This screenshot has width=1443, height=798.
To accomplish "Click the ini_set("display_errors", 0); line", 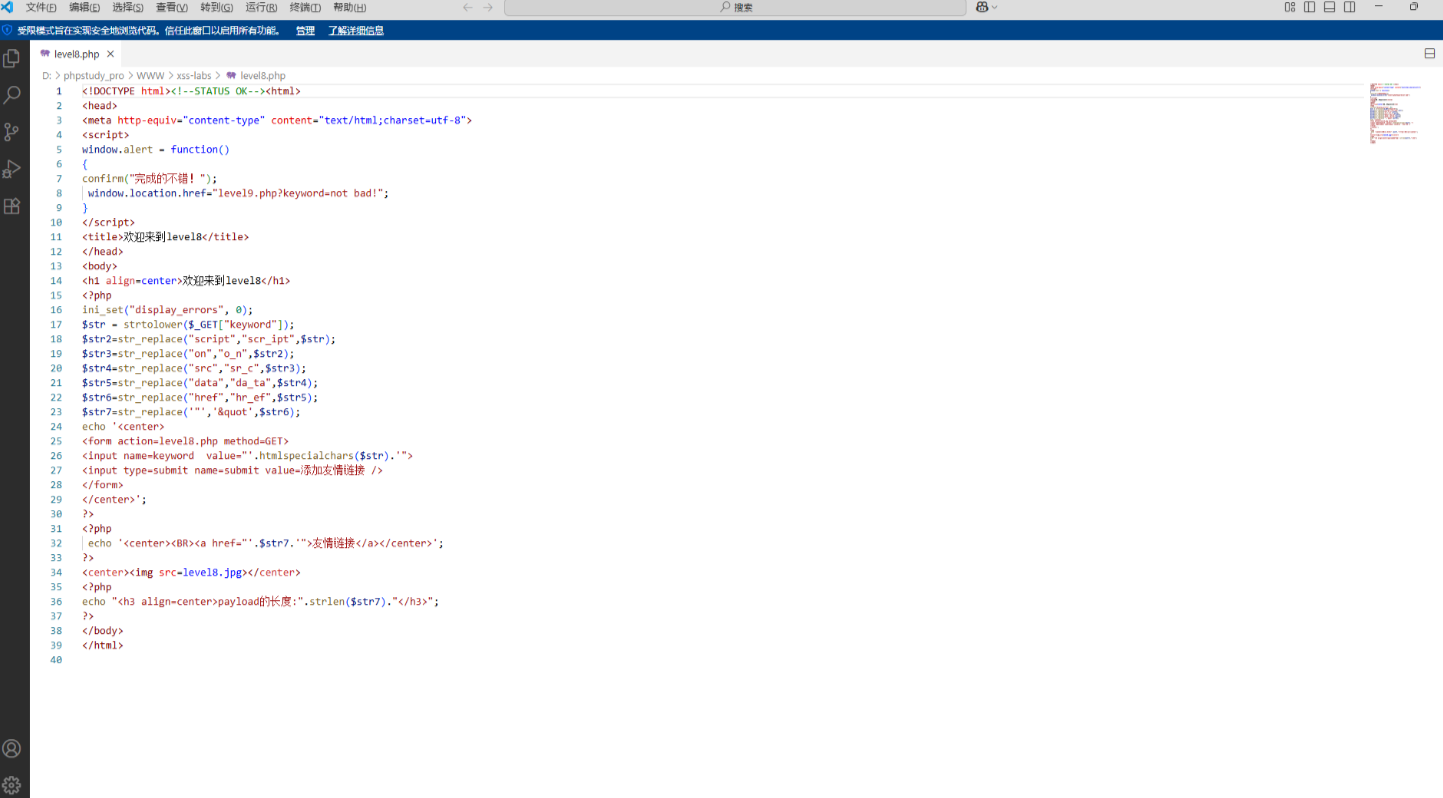I will (168, 310).
